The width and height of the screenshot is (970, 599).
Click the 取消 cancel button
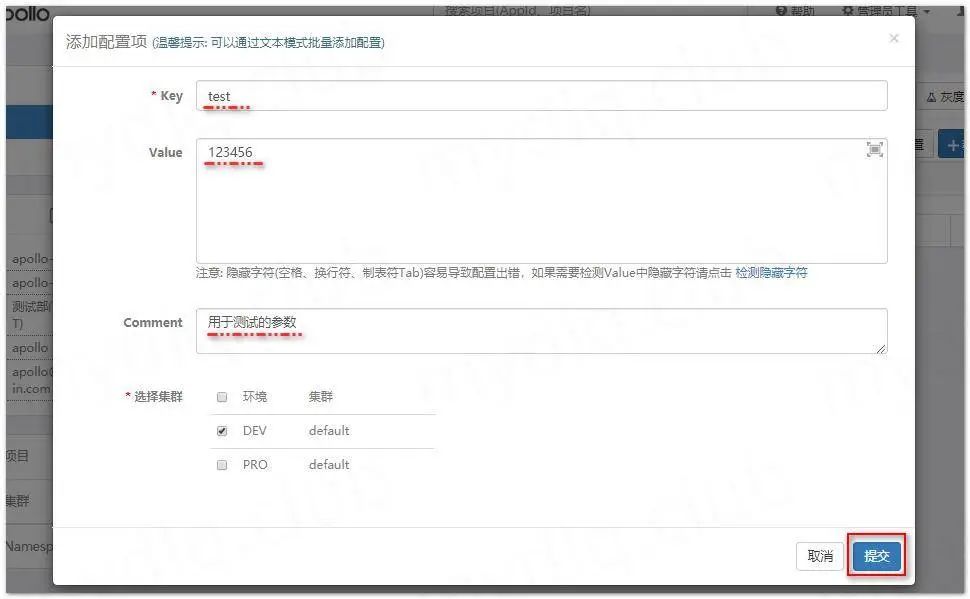[820, 556]
